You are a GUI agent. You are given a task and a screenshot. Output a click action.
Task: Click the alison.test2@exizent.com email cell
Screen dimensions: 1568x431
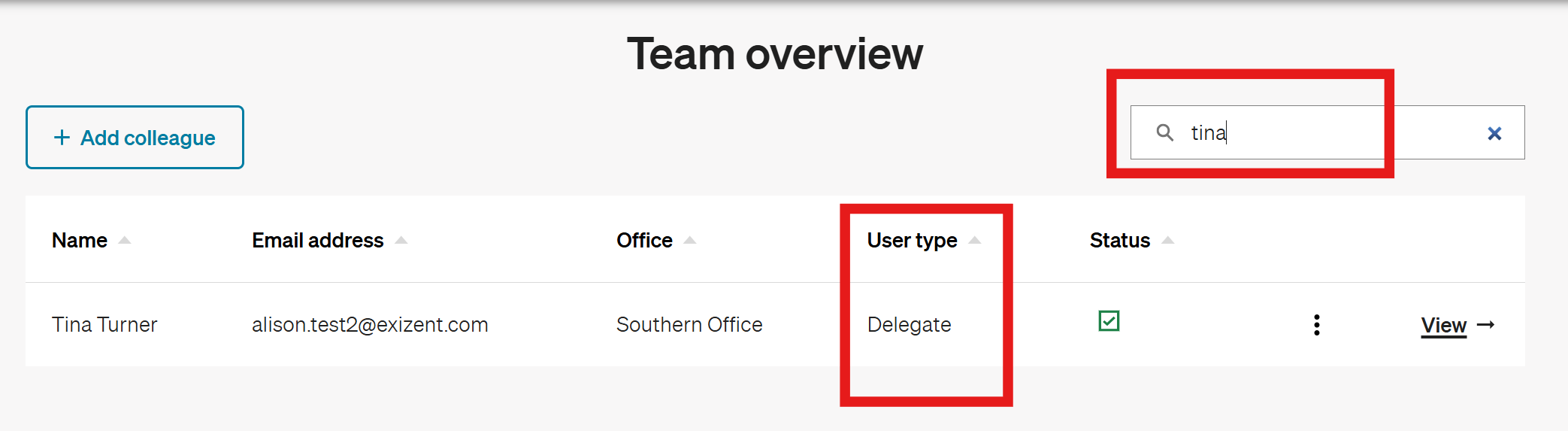tap(370, 324)
